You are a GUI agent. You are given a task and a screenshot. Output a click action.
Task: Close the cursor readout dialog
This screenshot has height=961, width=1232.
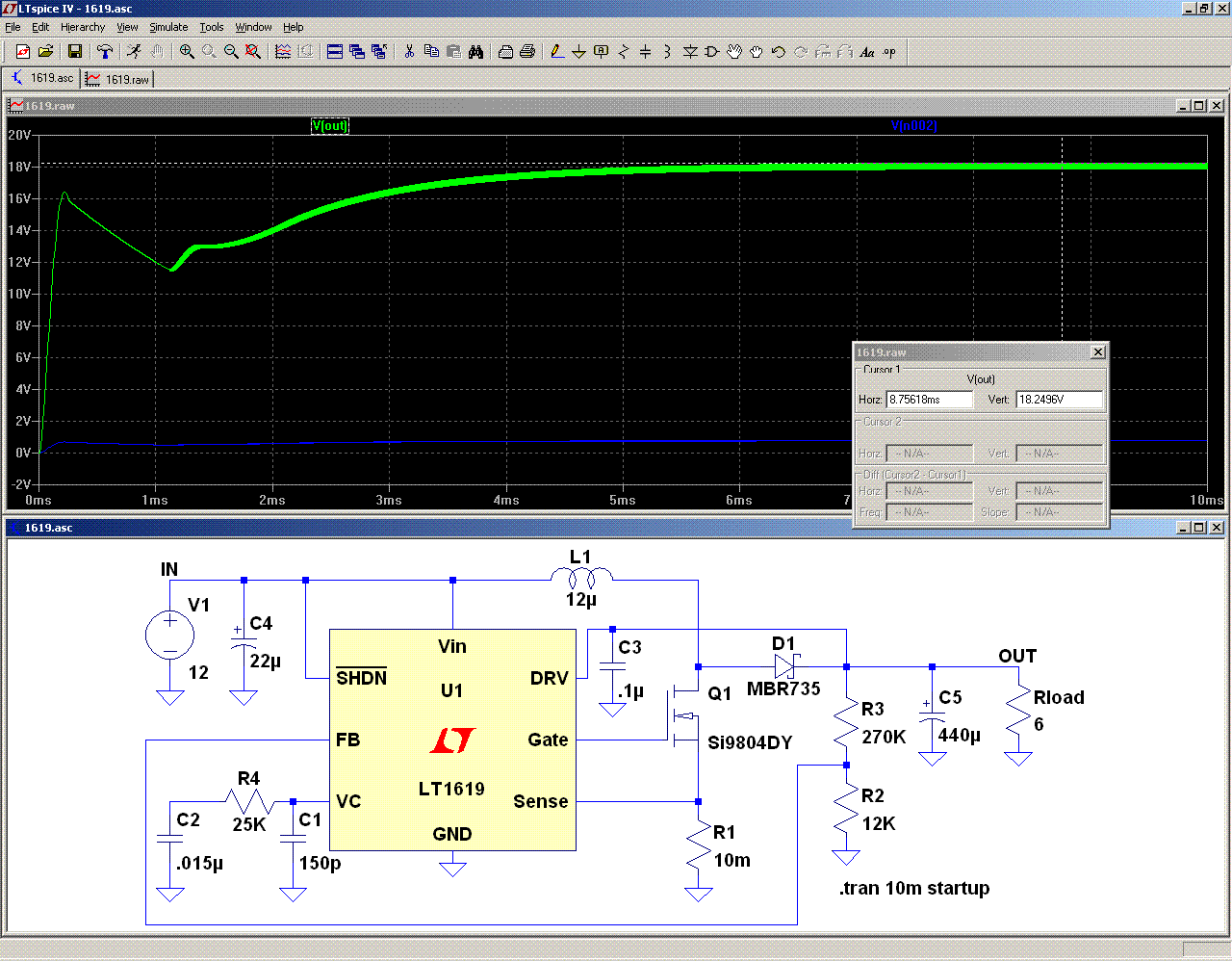[x=1098, y=352]
